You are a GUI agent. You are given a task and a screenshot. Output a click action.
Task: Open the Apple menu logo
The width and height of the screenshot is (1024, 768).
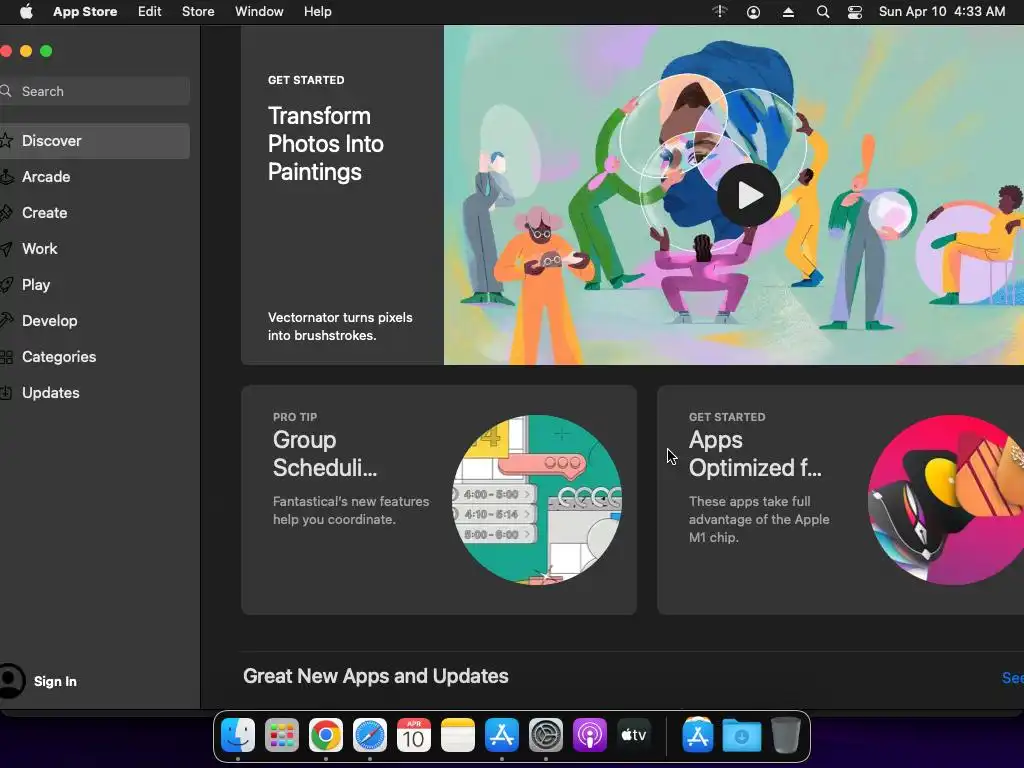click(26, 11)
